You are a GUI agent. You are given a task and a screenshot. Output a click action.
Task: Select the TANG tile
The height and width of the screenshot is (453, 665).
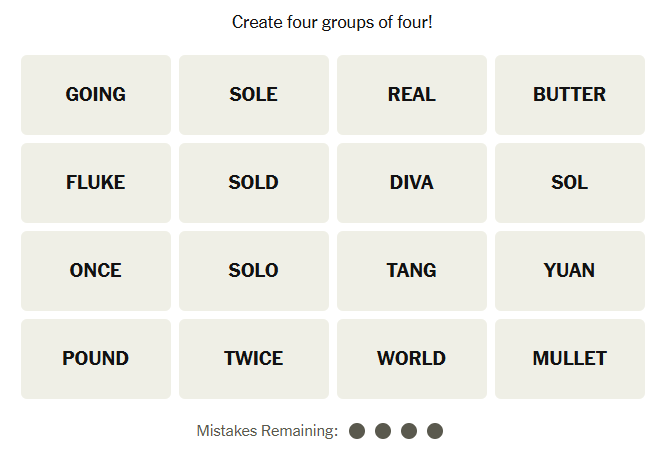click(412, 271)
